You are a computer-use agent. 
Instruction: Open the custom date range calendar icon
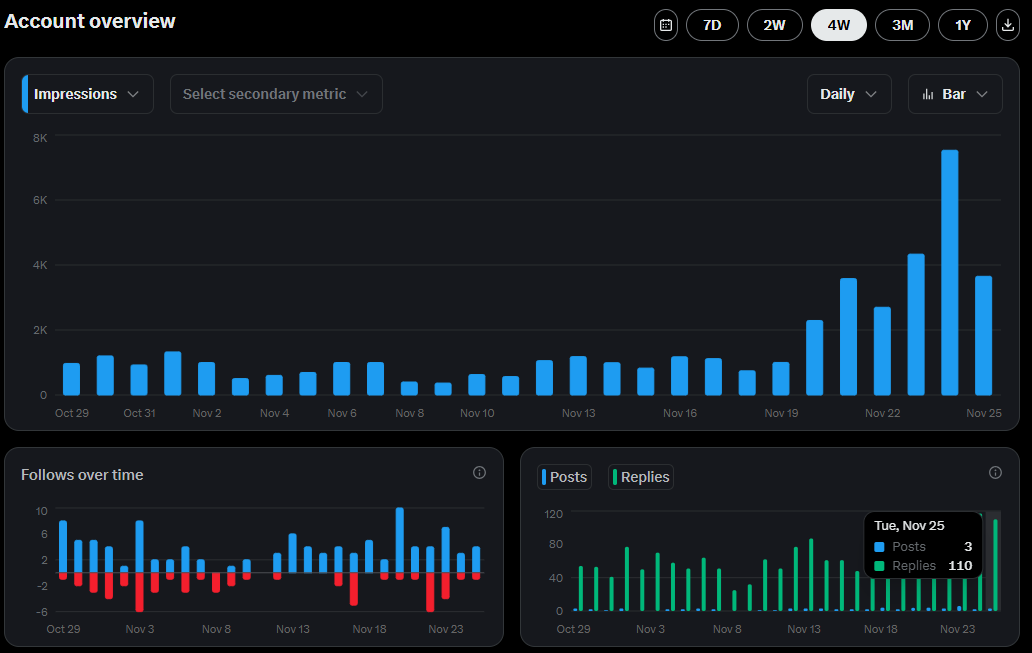(x=665, y=25)
